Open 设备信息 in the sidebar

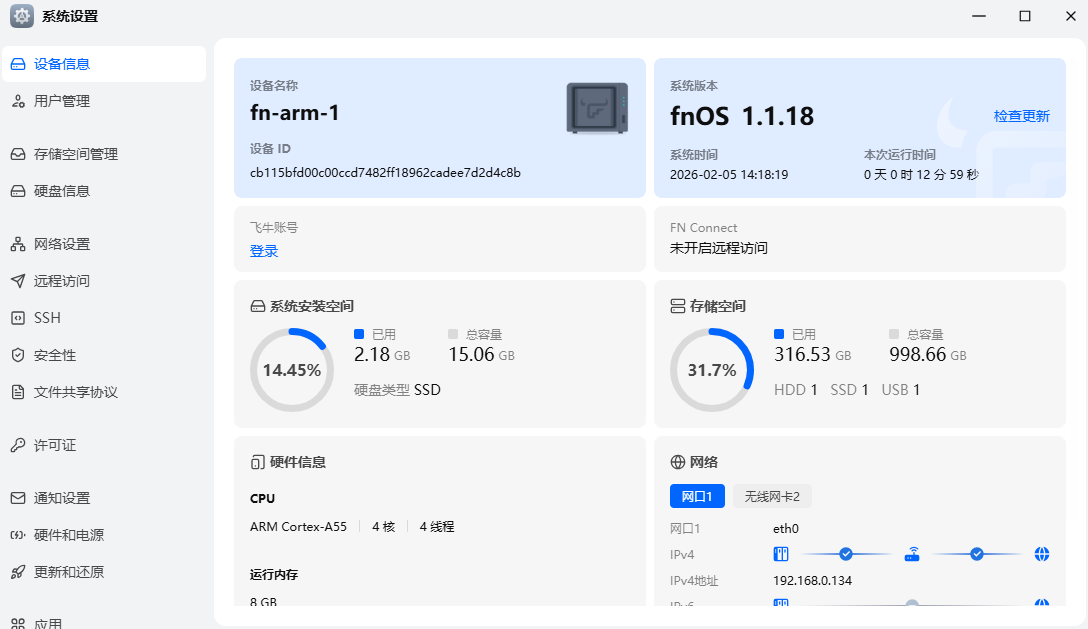(104, 64)
